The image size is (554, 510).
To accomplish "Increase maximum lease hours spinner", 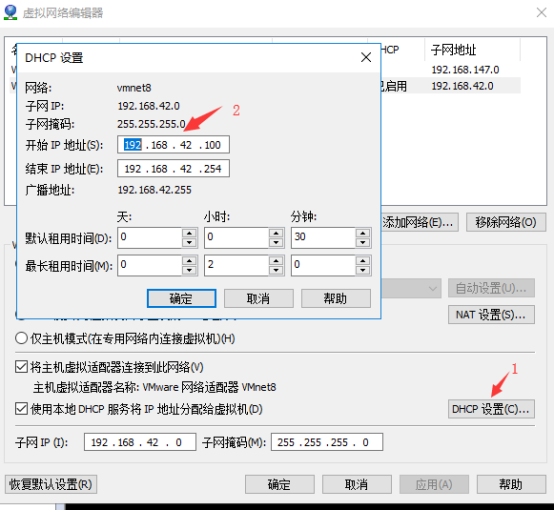I will [276, 261].
